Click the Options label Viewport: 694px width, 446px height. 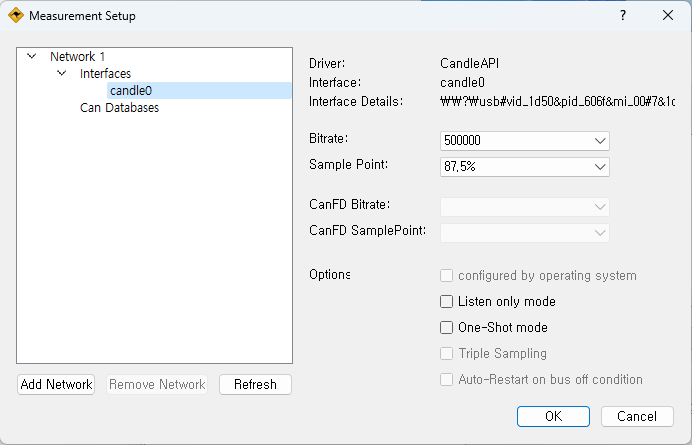[330, 274]
